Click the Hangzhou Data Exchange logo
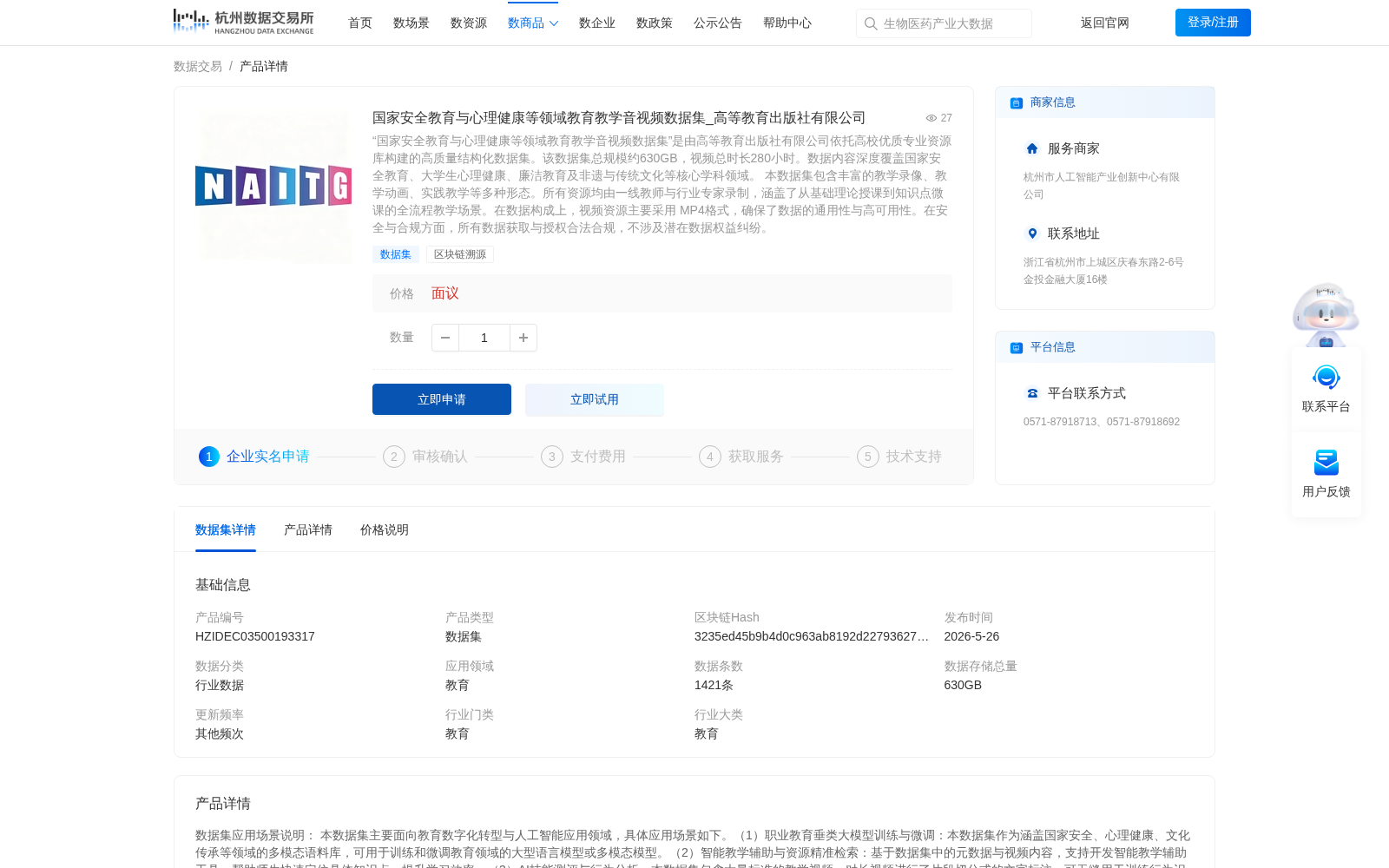Viewport: 1389px width, 868px height. [x=243, y=22]
